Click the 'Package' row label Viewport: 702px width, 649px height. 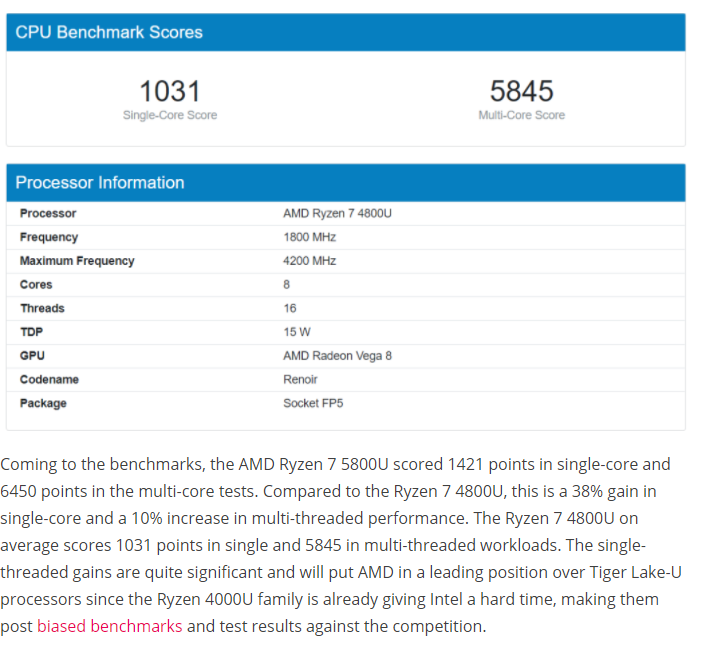pos(43,403)
